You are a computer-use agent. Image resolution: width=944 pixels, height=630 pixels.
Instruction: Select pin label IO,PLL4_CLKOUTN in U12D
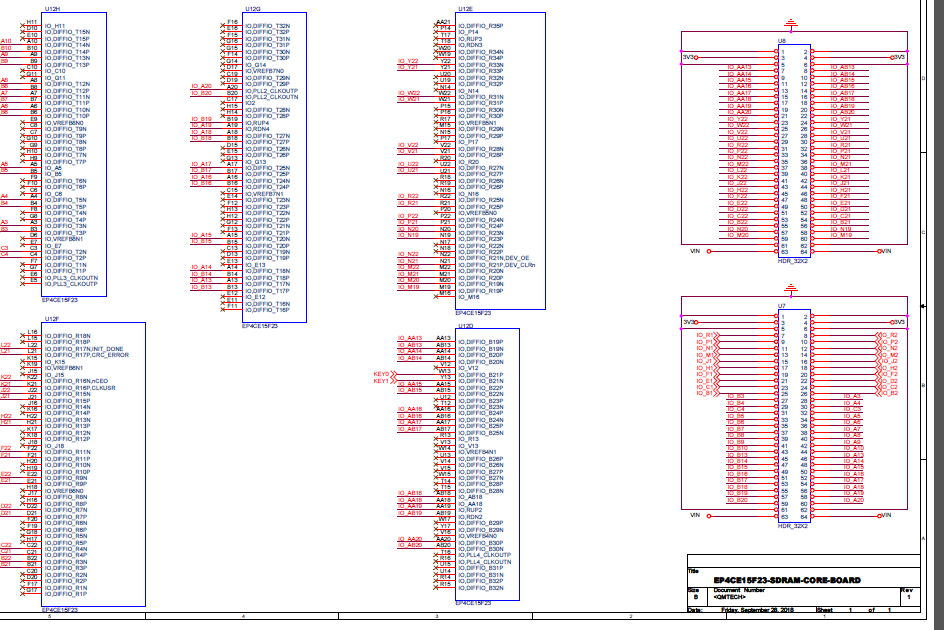pos(485,562)
